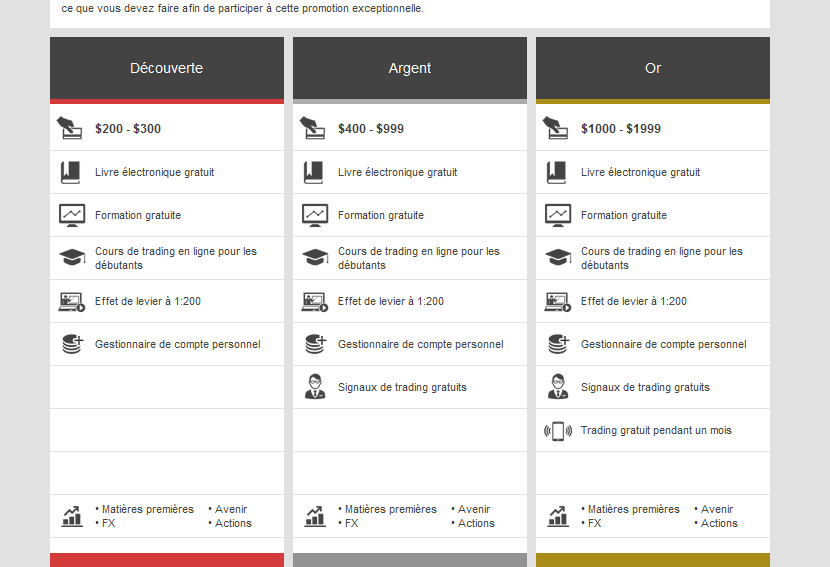Click 'Trading gratuit pendant un mois' text
This screenshot has width=830, height=567.
[656, 430]
